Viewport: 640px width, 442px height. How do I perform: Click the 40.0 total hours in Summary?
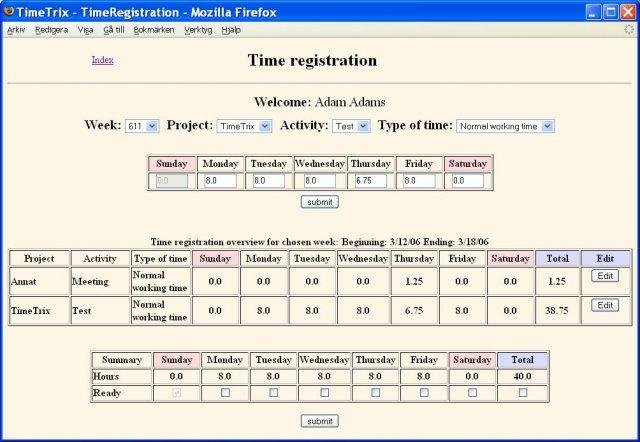pyautogui.click(x=522, y=376)
